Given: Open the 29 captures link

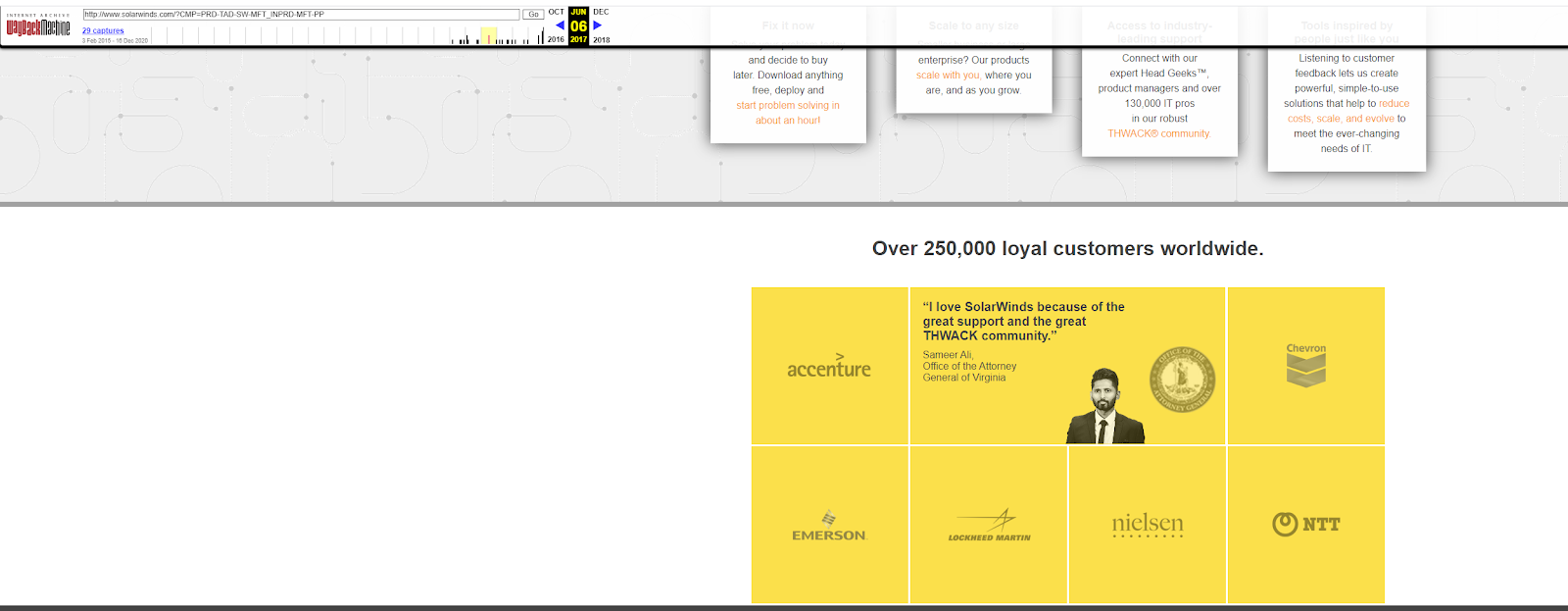Looking at the screenshot, I should click(103, 30).
